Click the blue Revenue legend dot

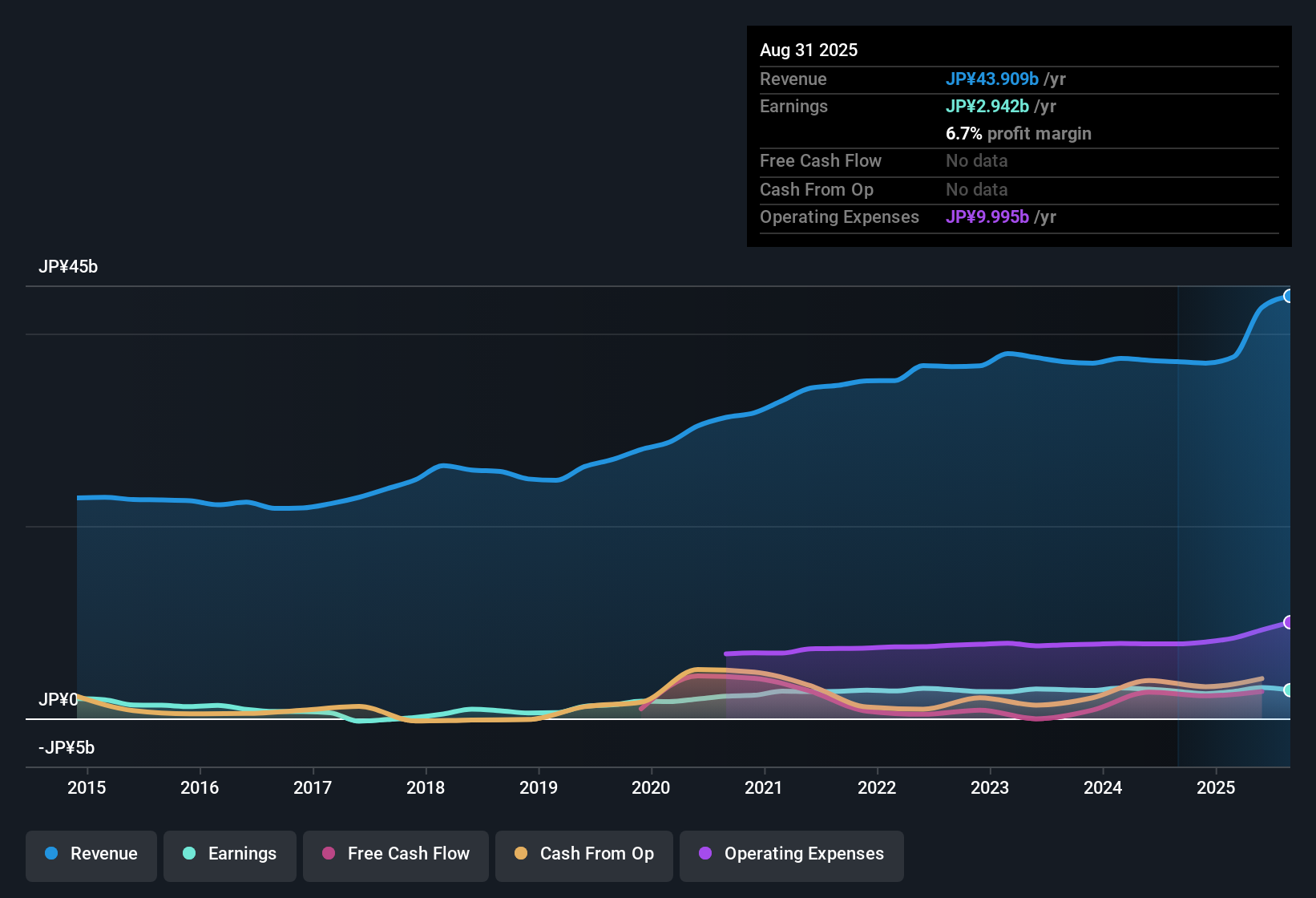pyautogui.click(x=50, y=854)
